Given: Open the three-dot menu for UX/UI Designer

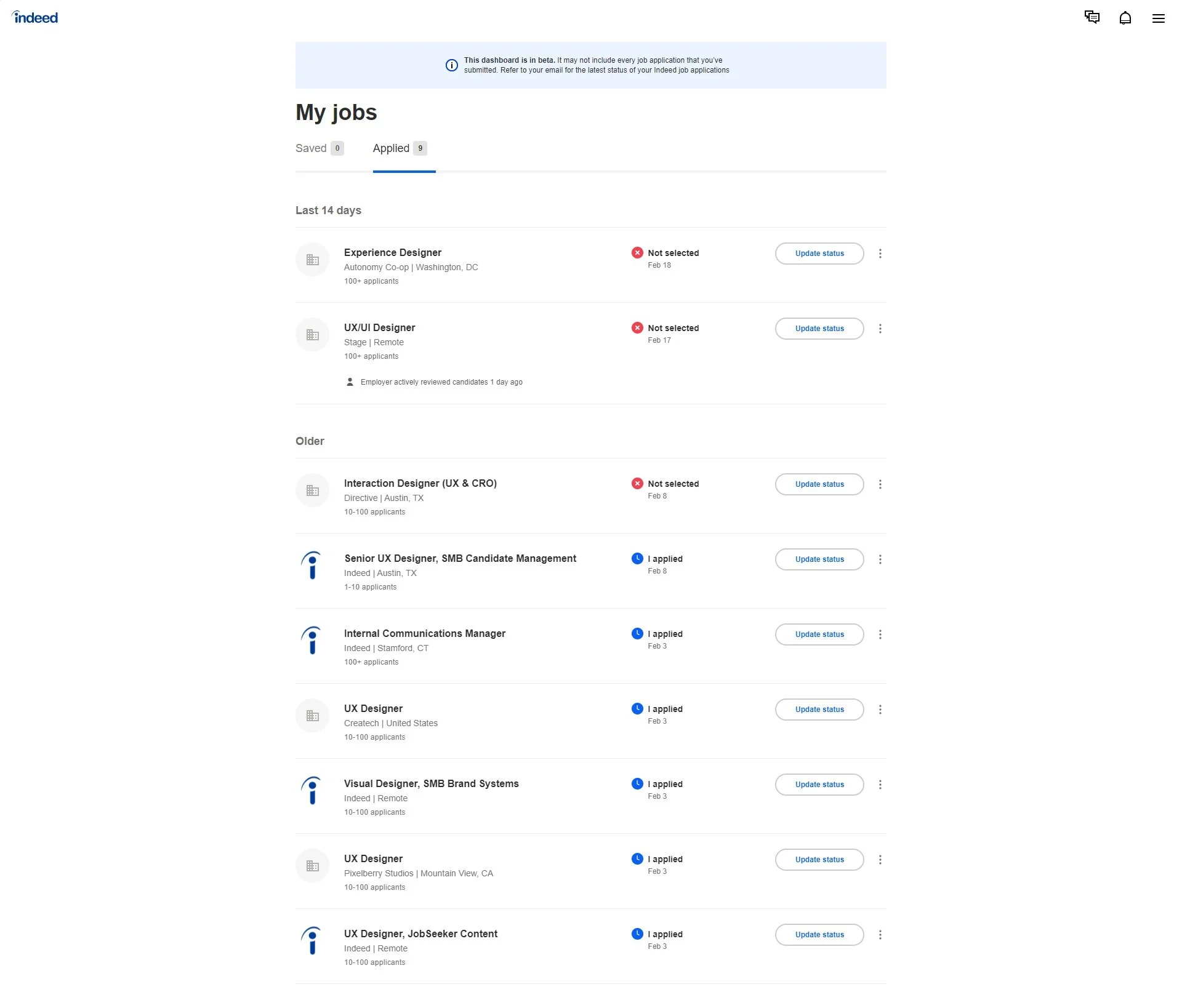Looking at the screenshot, I should pos(880,329).
